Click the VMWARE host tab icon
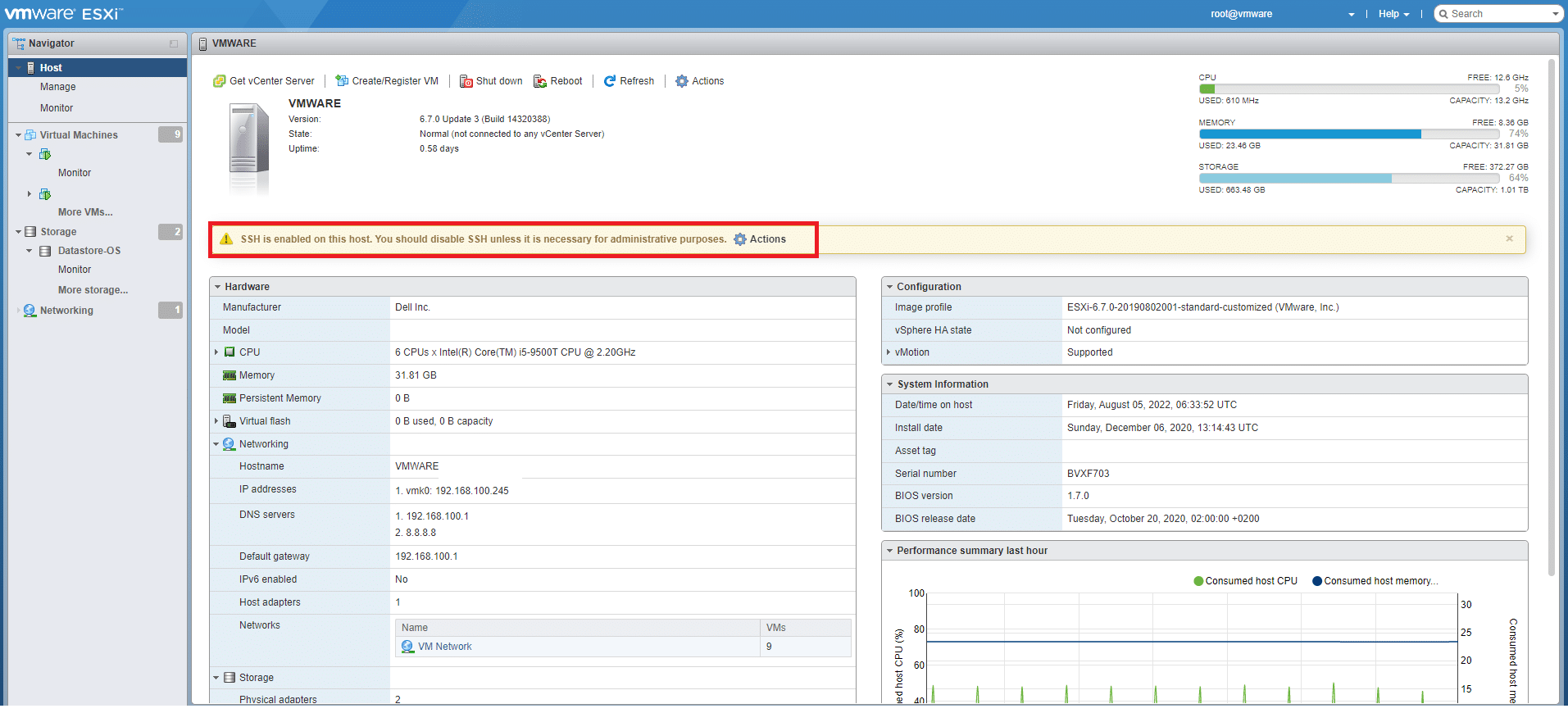This screenshot has width=1568, height=713. point(203,43)
